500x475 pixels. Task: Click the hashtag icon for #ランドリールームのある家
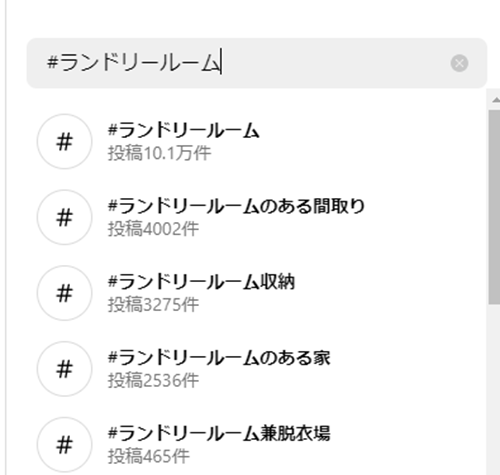click(64, 369)
